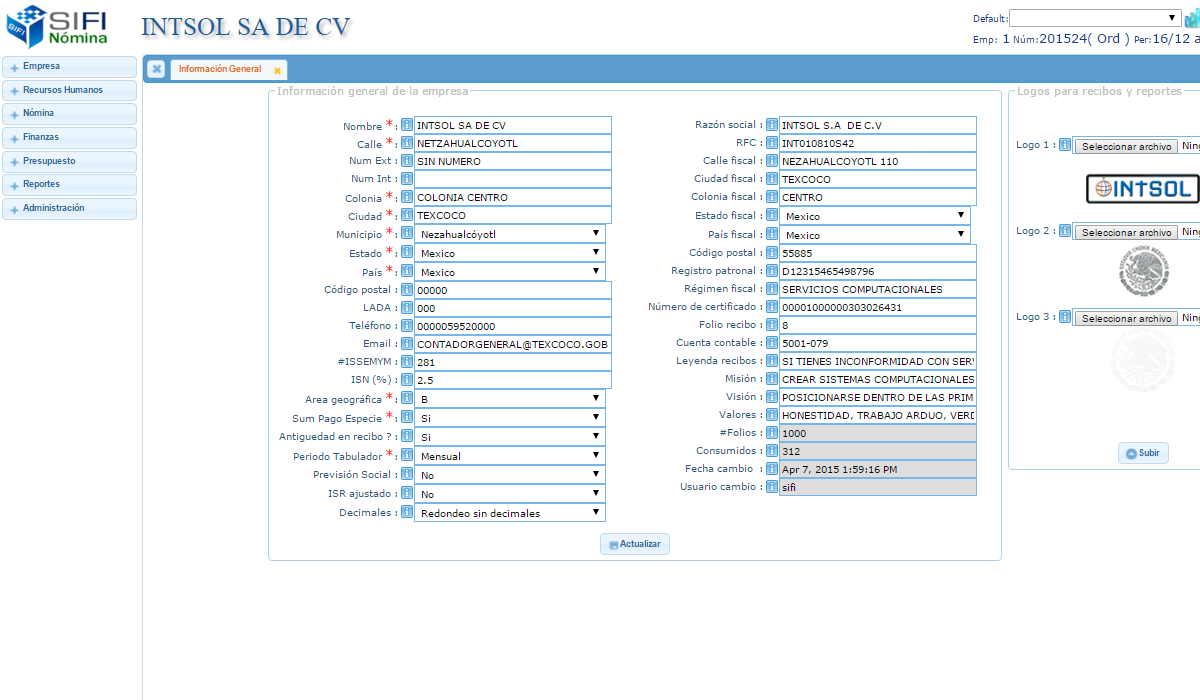1200x700 pixels.
Task: Click the info icon beside Registro patronal
Action: click(x=772, y=271)
